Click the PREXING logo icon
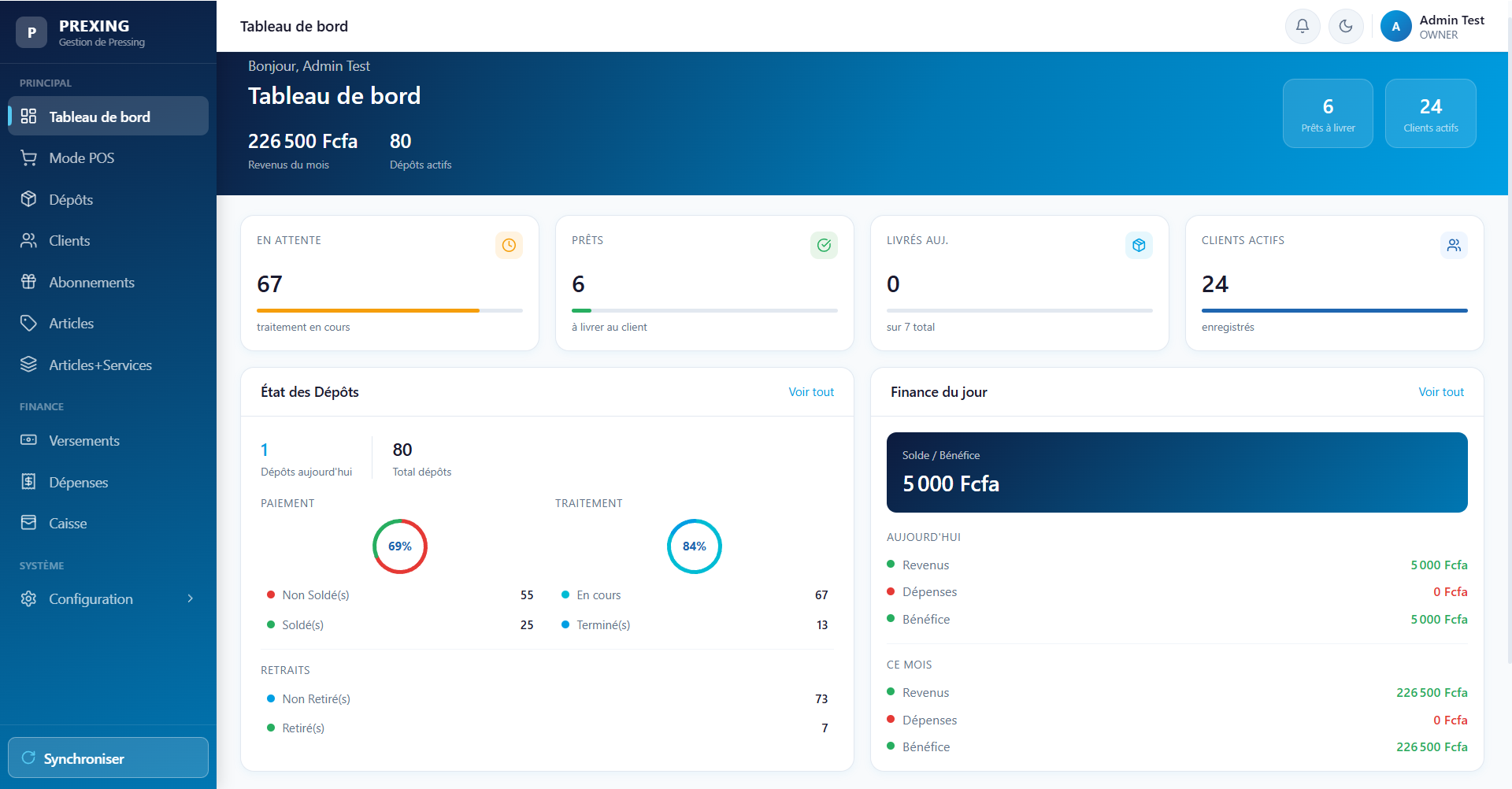 (31, 32)
